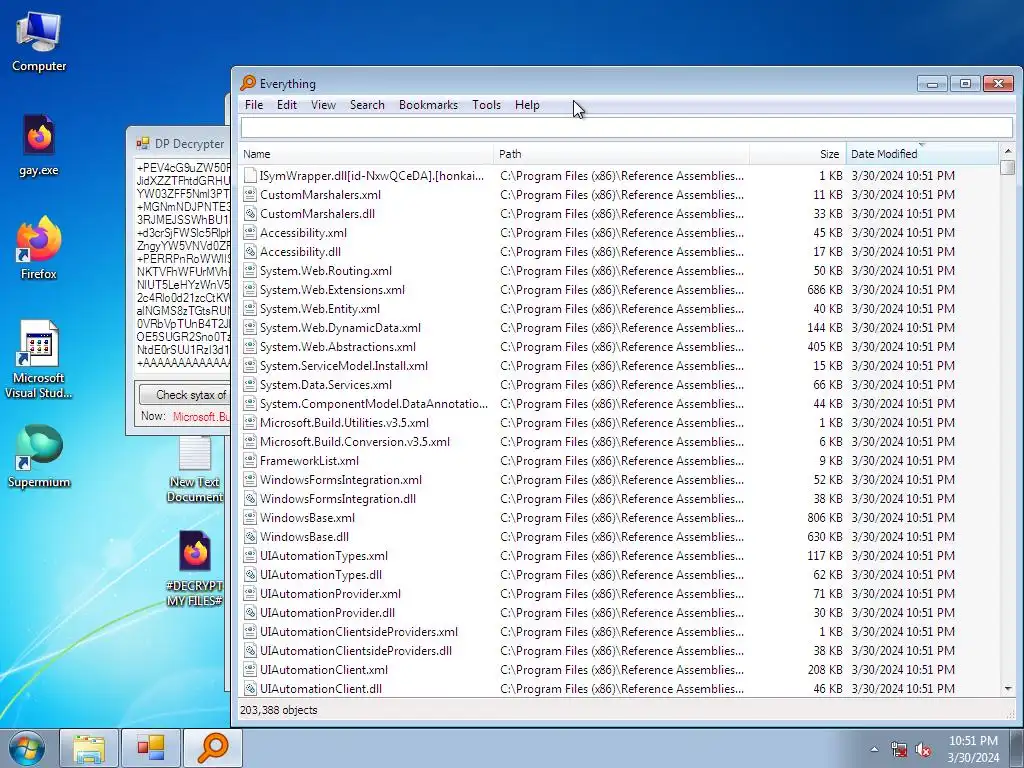
Task: Click the 806 KB size cell
Action: [x=824, y=518]
